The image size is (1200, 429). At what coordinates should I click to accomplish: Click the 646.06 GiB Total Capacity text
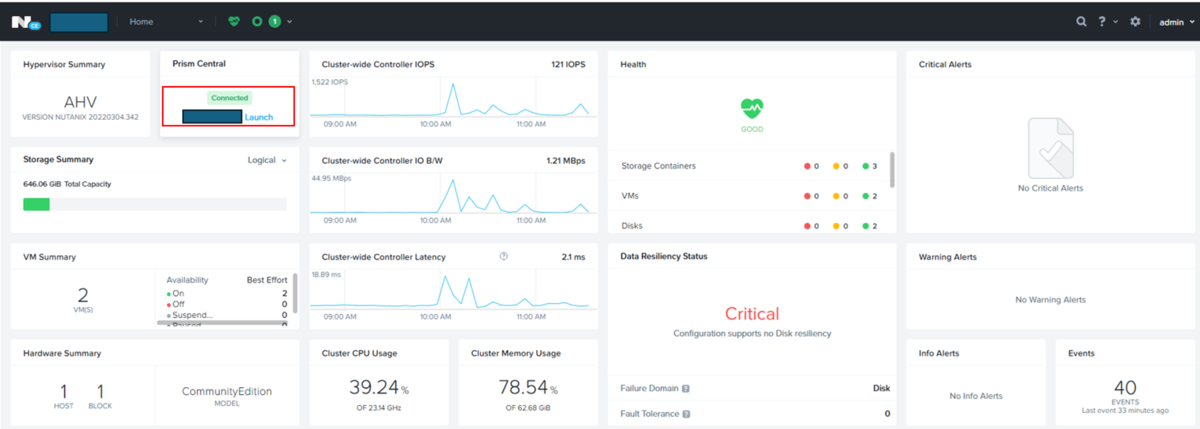(67, 184)
